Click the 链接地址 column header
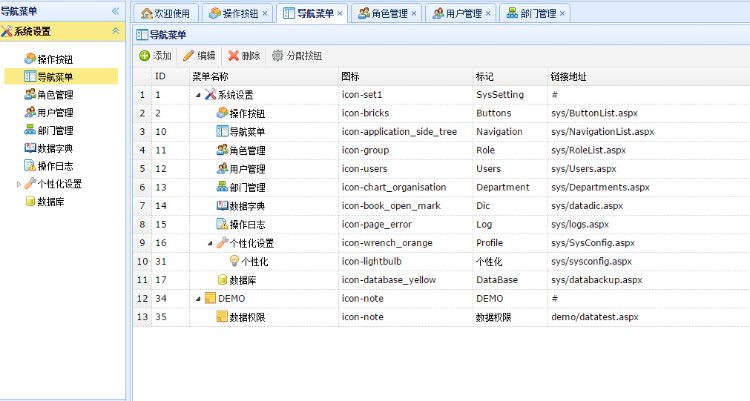 pos(649,77)
